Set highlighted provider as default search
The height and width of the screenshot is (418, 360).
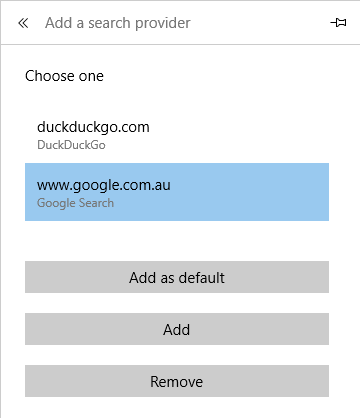point(177,277)
